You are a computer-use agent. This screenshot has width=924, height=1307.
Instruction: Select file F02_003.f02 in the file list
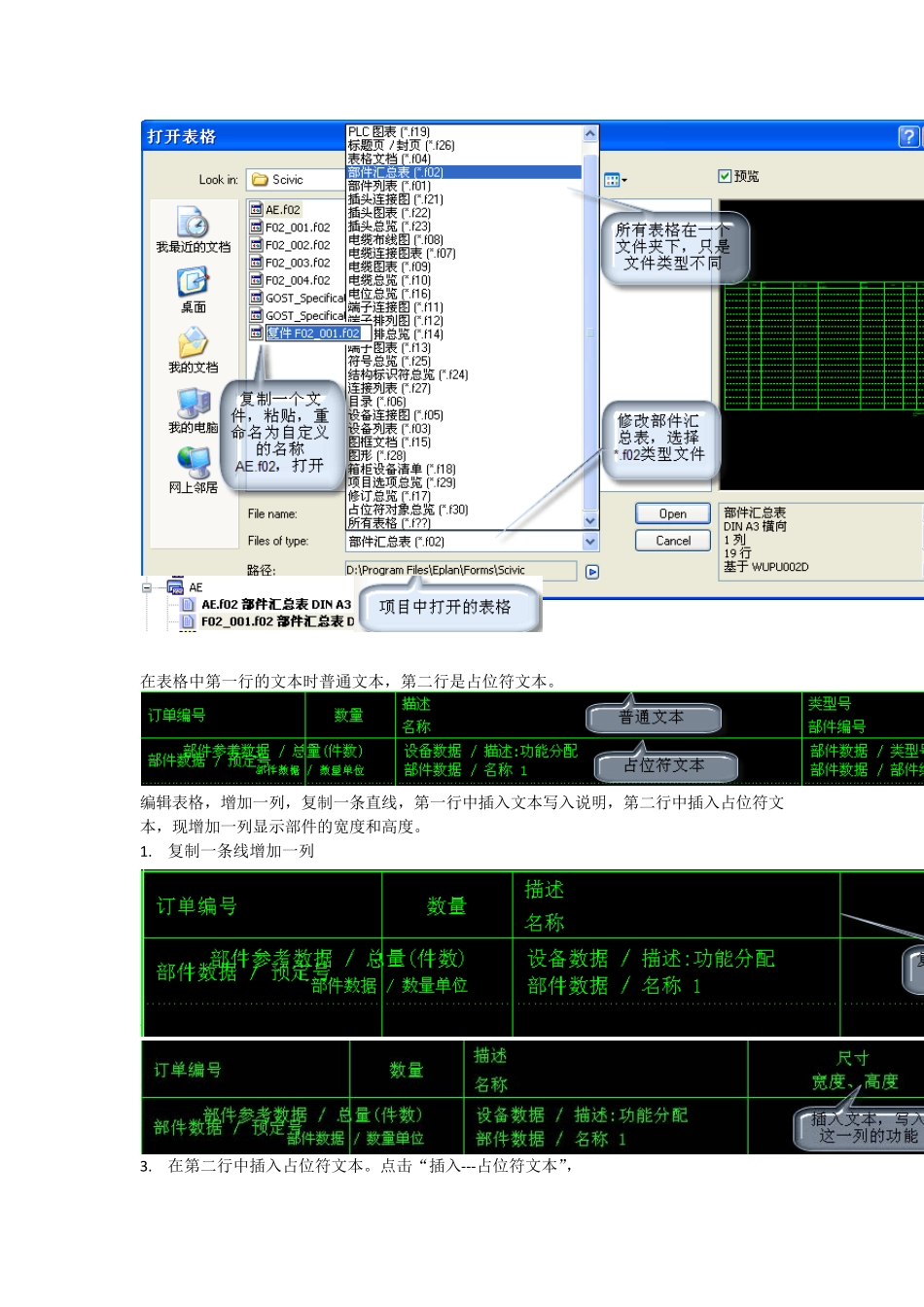[290, 263]
